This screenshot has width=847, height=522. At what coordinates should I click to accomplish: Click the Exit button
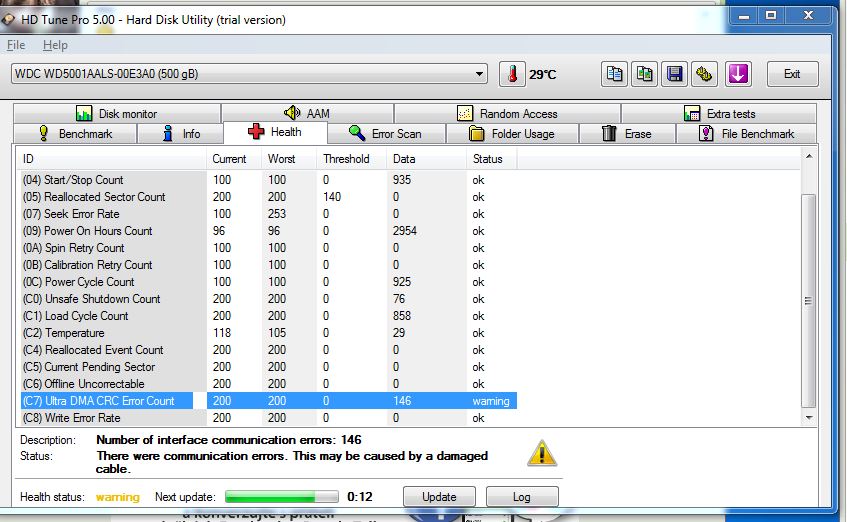[x=792, y=74]
